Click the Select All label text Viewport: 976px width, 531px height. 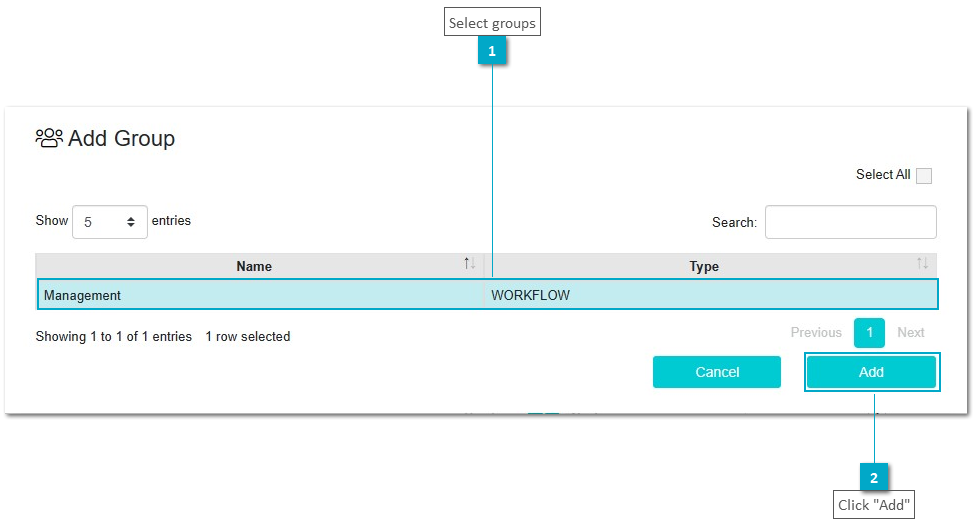[x=883, y=174]
